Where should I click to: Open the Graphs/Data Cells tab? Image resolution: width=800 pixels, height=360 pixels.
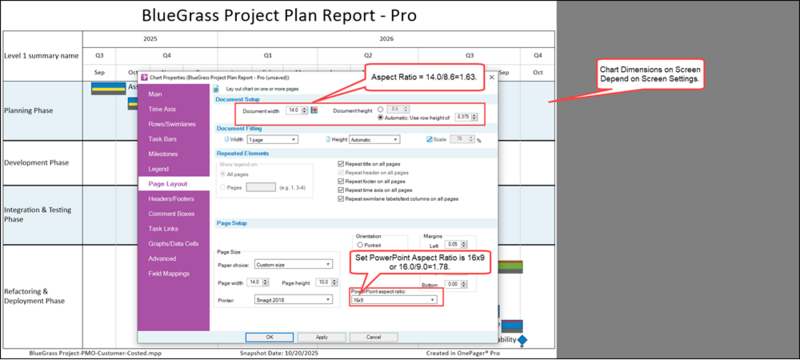pyautogui.click(x=173, y=244)
